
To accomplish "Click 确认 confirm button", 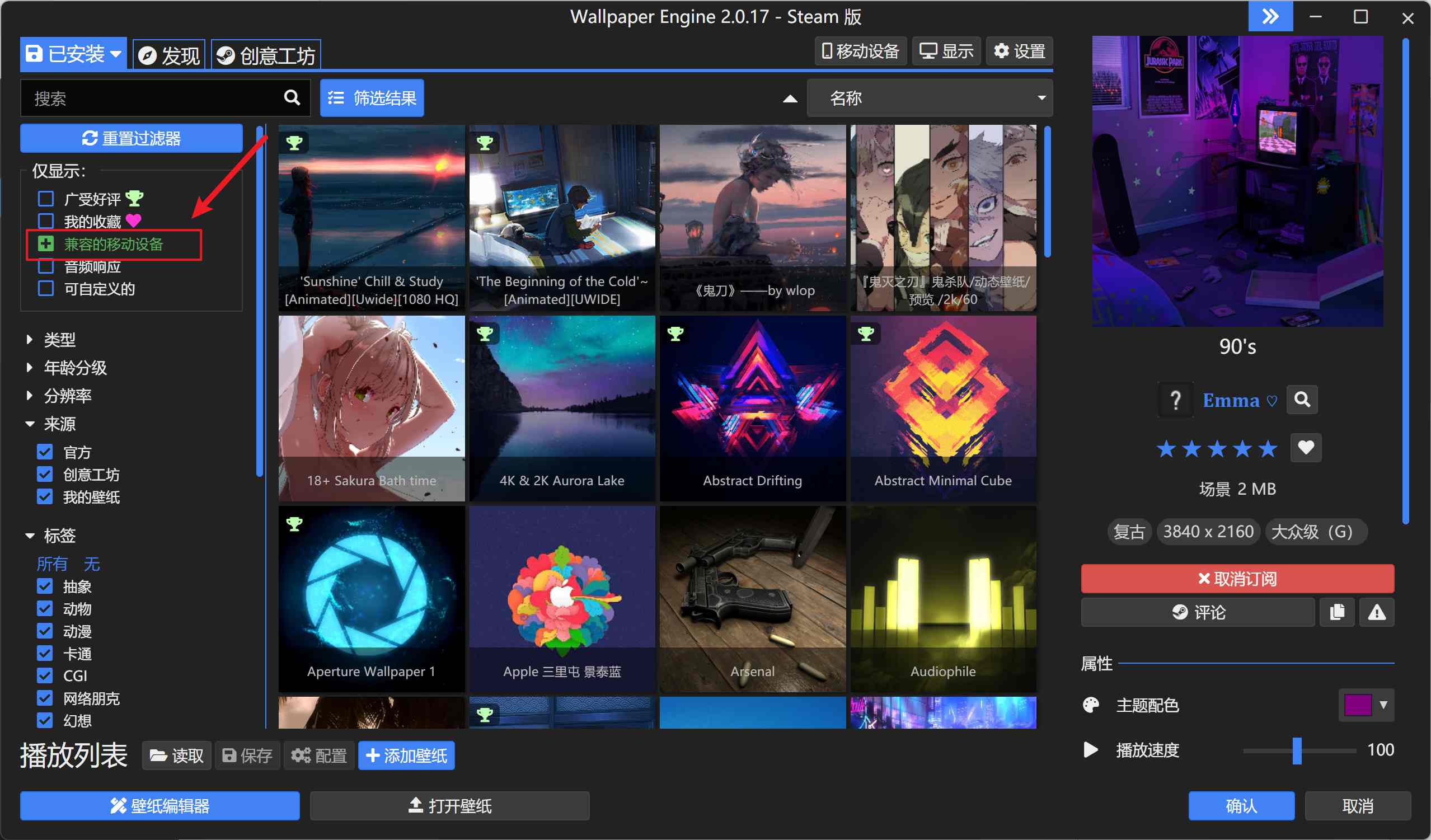I will [x=1241, y=805].
